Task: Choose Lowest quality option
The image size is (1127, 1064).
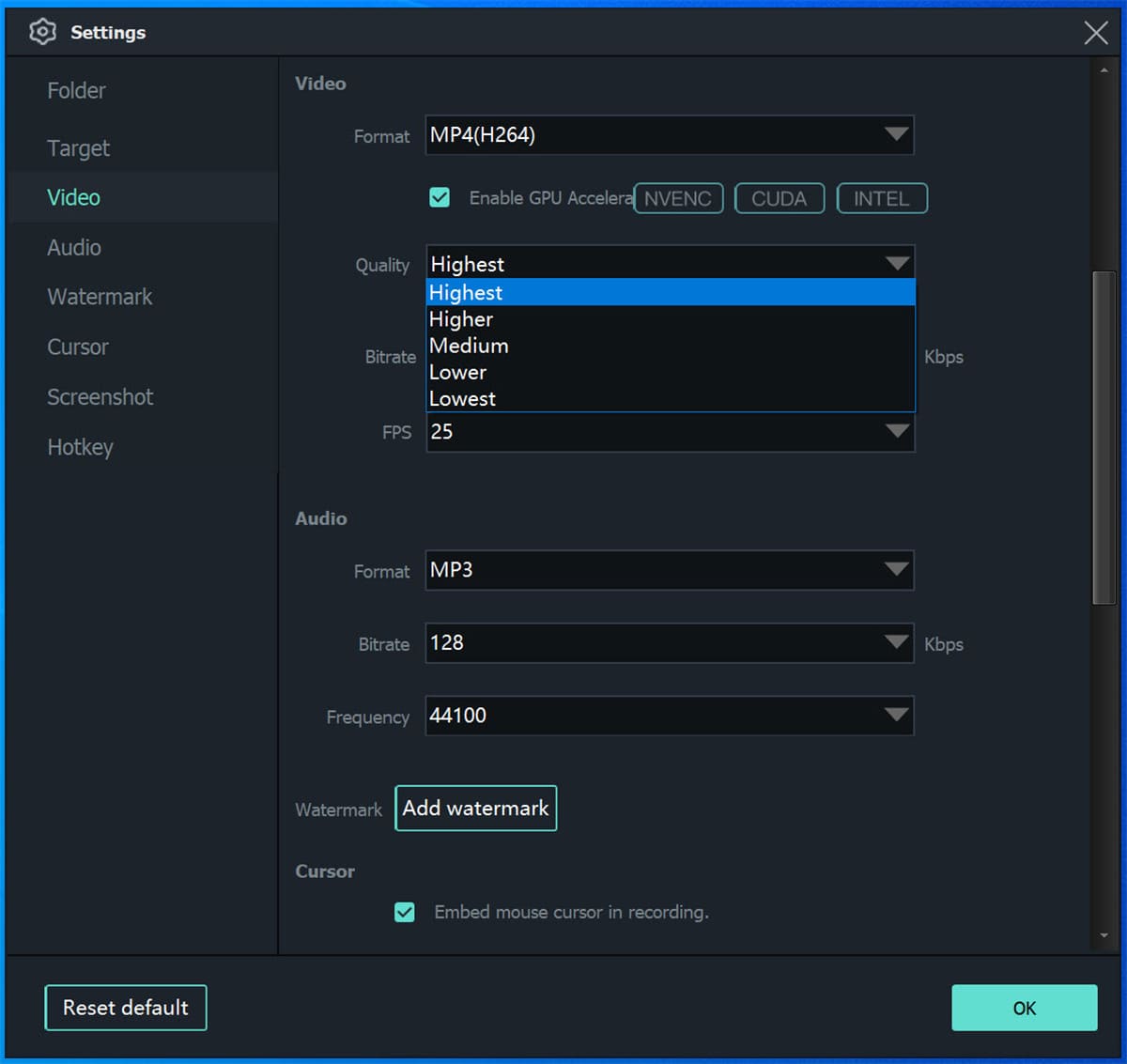Action: coord(463,398)
